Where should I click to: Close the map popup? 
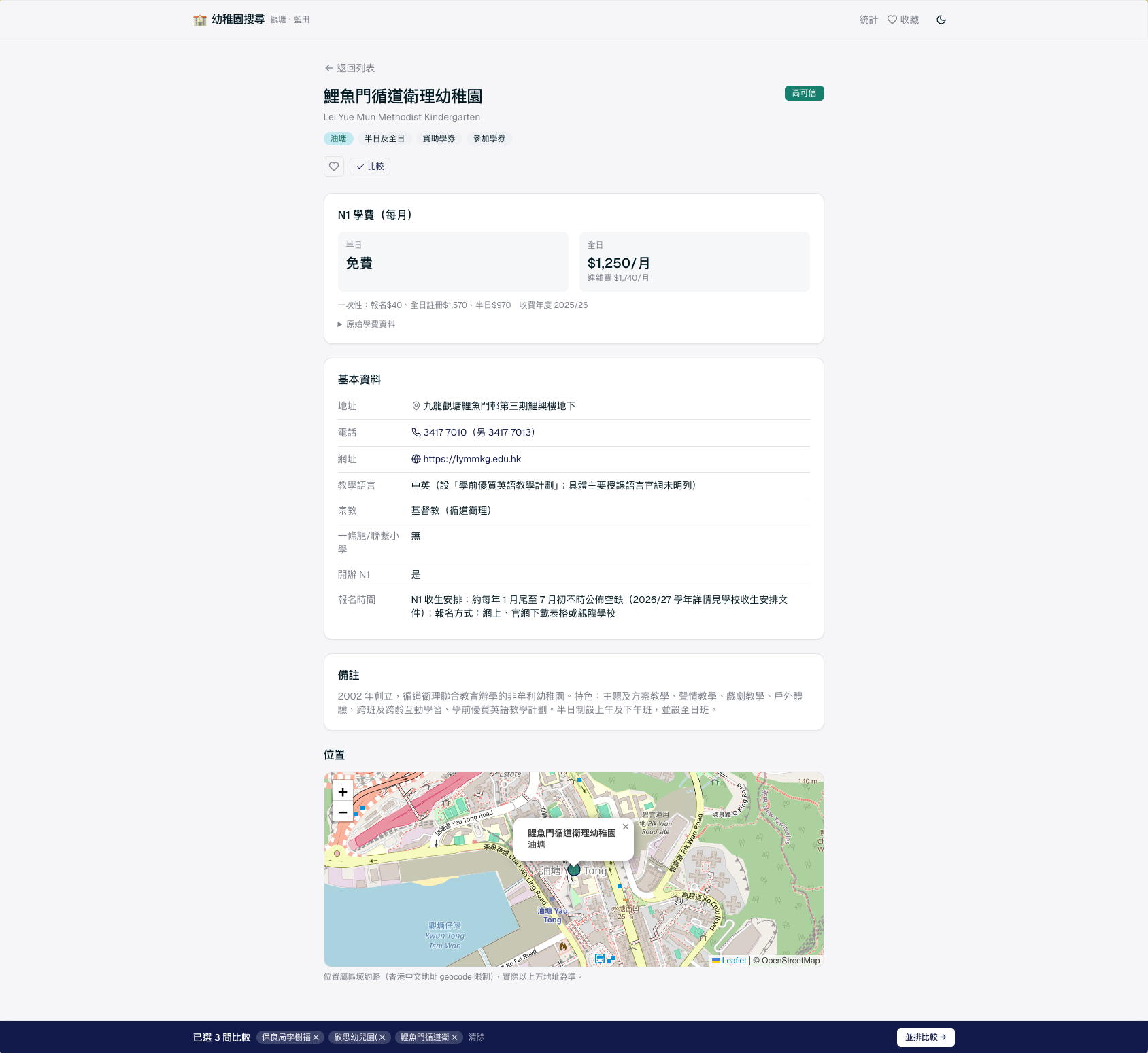tap(626, 827)
